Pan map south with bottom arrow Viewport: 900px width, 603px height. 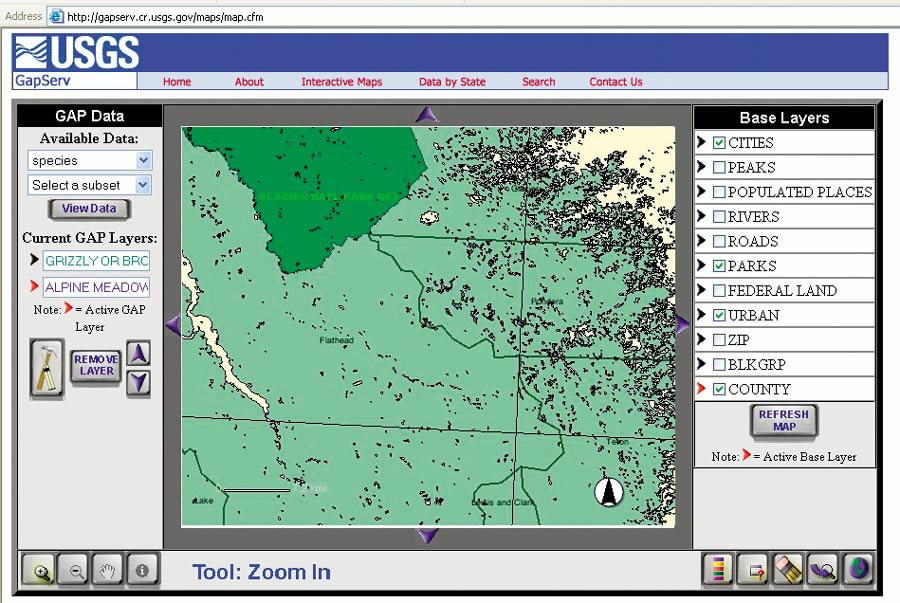coord(428,536)
